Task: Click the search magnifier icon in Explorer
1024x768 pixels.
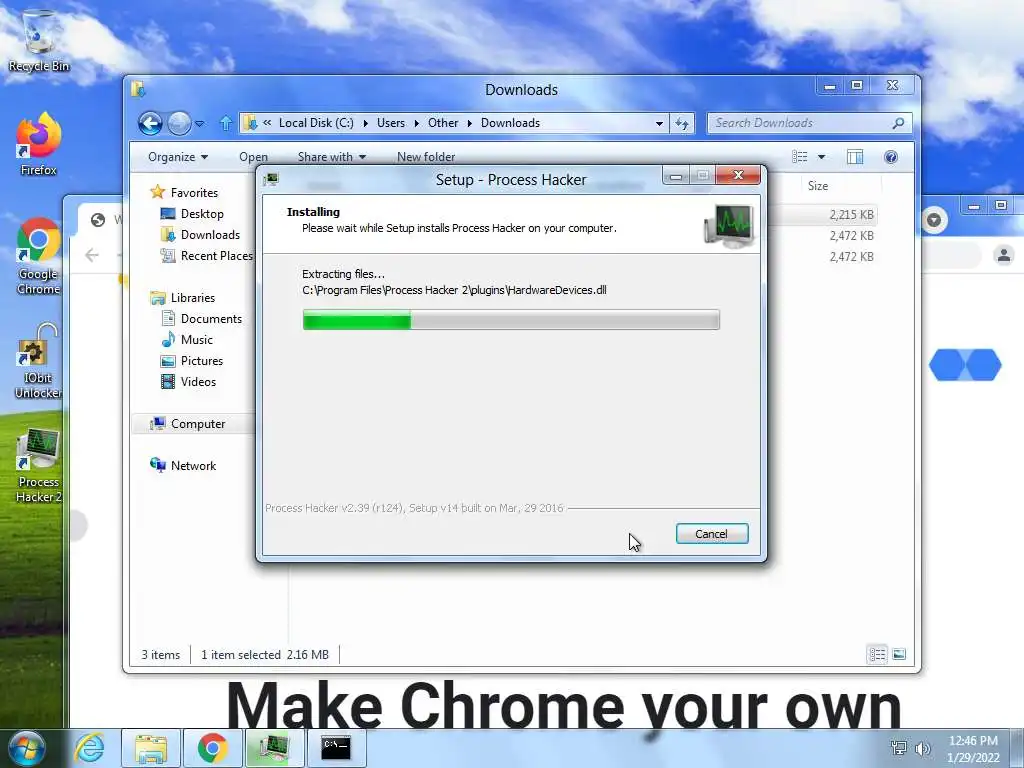Action: (x=899, y=123)
